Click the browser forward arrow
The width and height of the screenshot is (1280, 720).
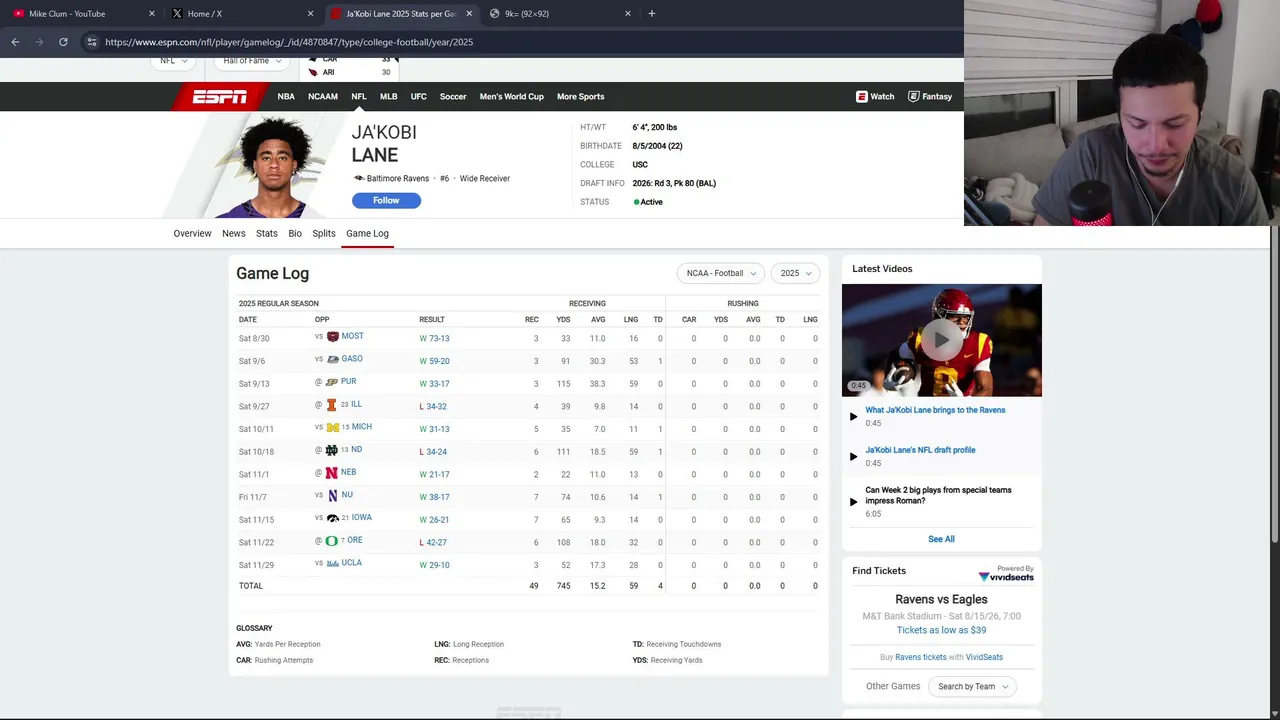point(39,42)
